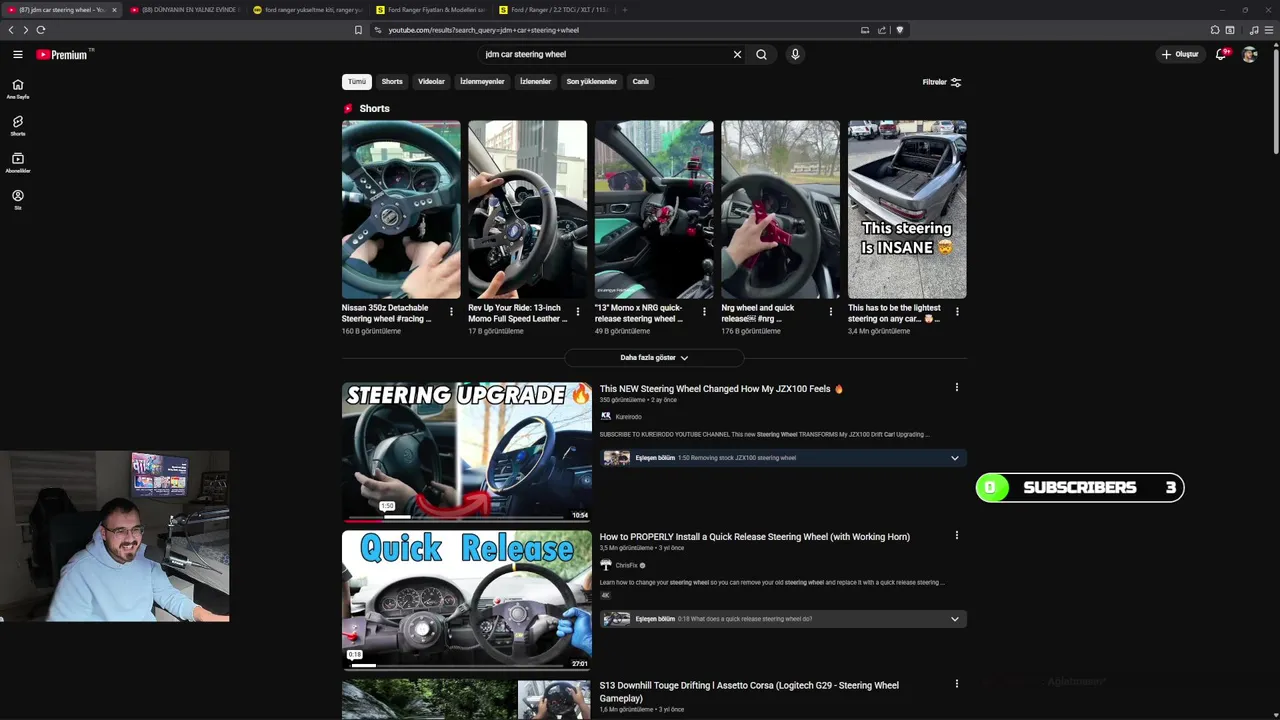Play the Quick Release video thumbnail

[466, 600]
